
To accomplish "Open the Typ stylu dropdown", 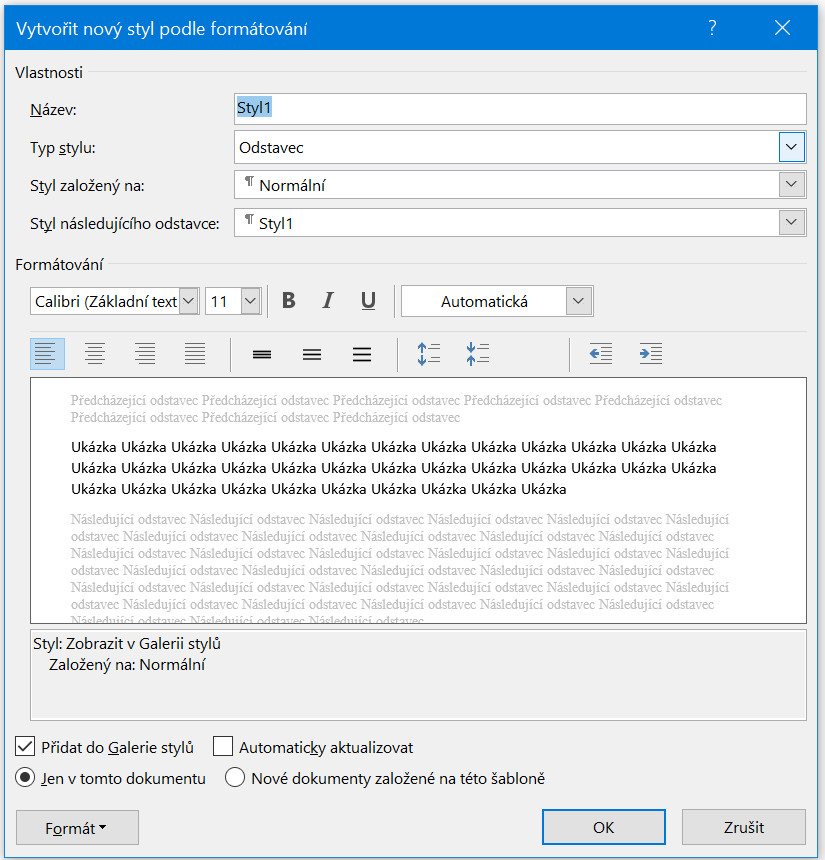I will (791, 147).
